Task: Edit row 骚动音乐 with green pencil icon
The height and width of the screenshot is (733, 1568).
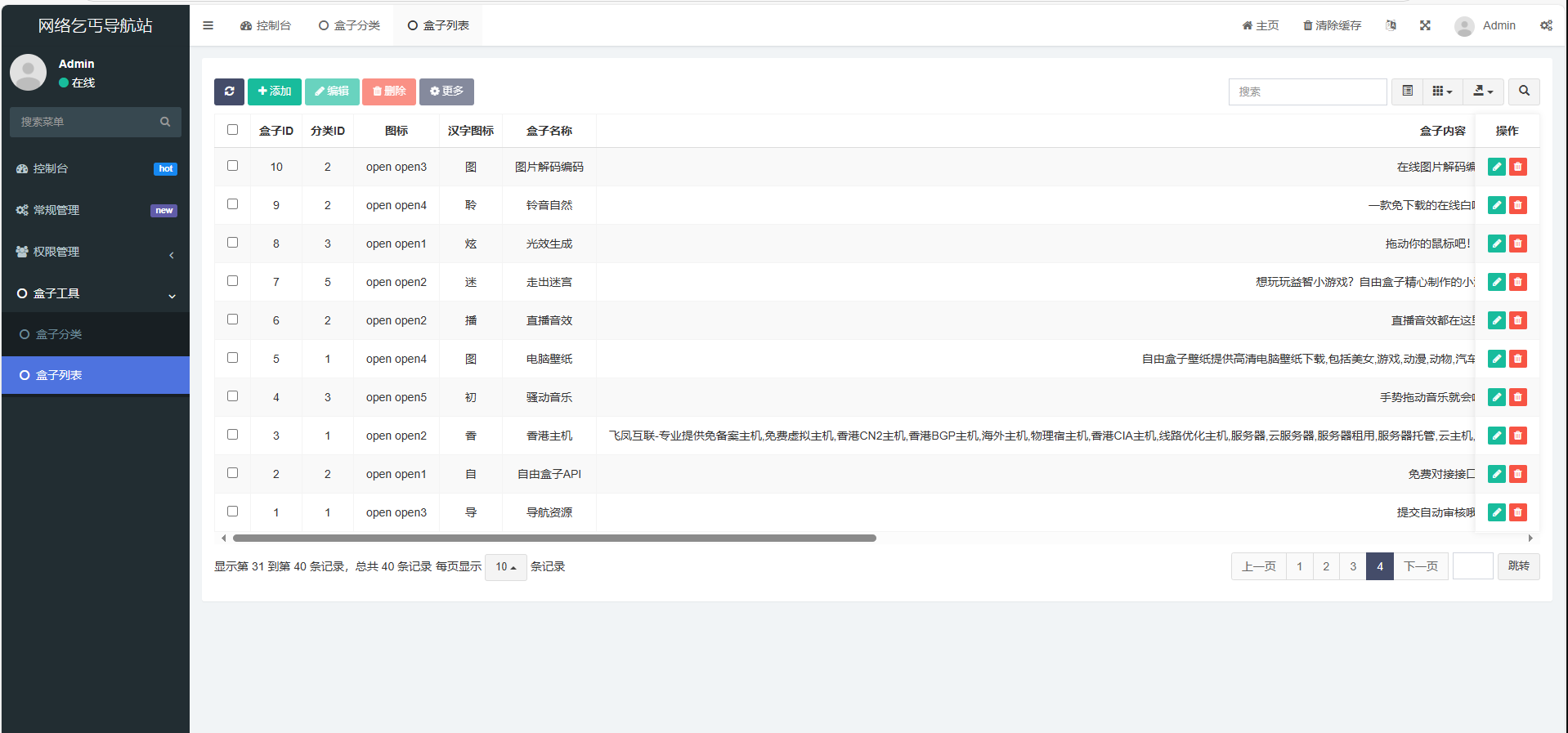Action: (x=1497, y=397)
